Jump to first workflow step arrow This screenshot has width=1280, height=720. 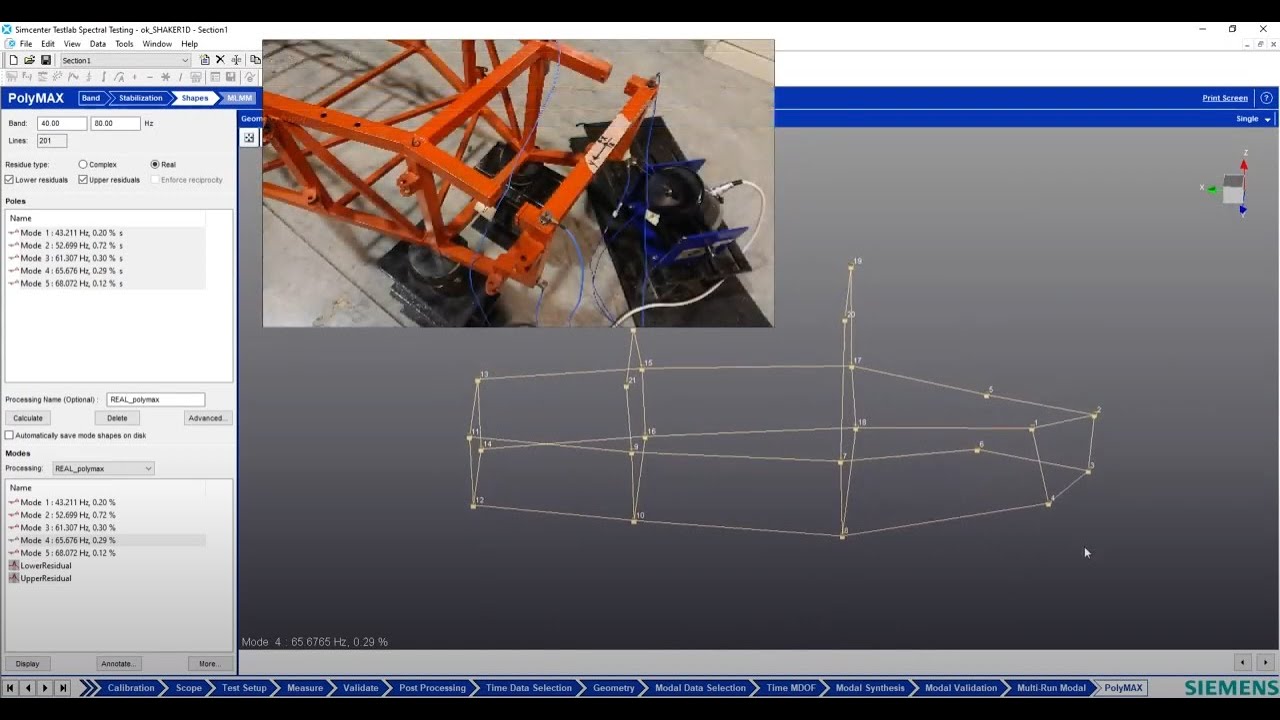pyautogui.click(x=10, y=688)
